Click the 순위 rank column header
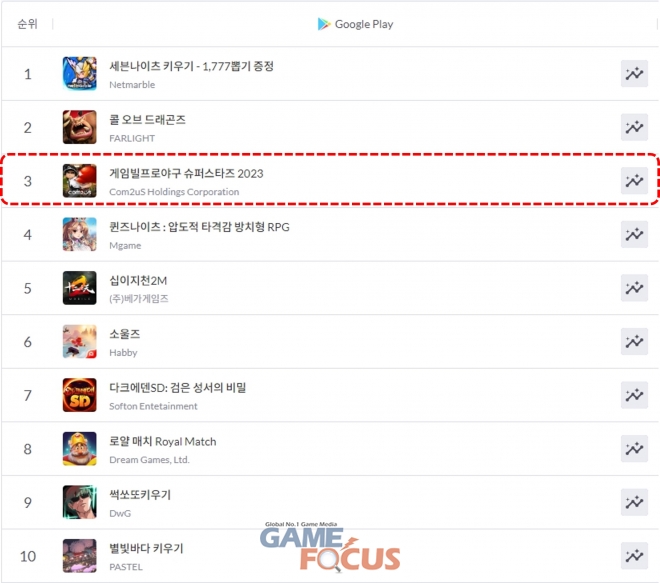 27,24
